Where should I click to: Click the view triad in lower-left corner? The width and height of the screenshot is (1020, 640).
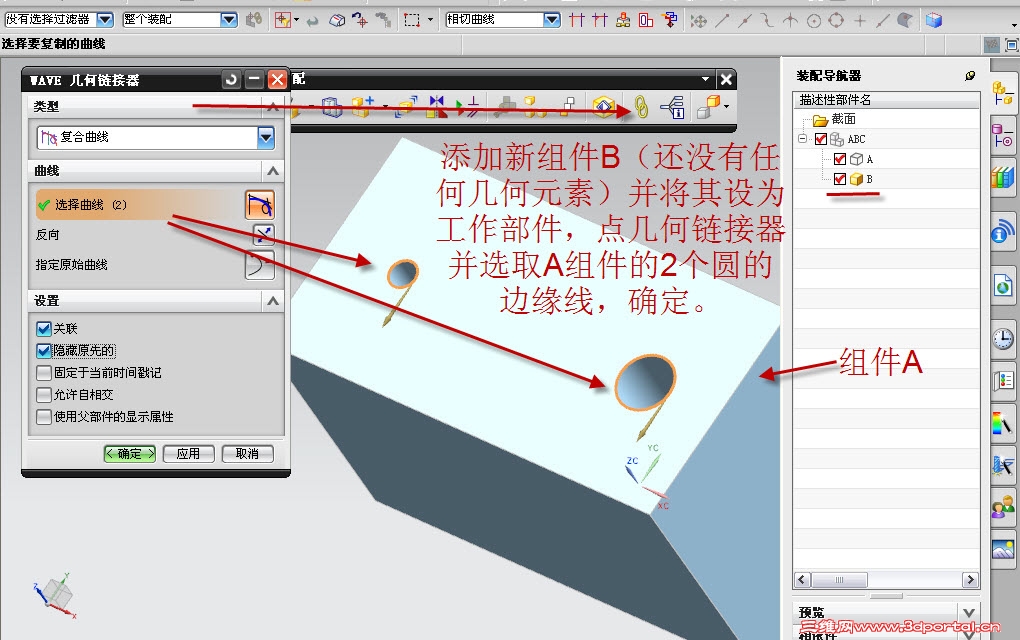55,594
